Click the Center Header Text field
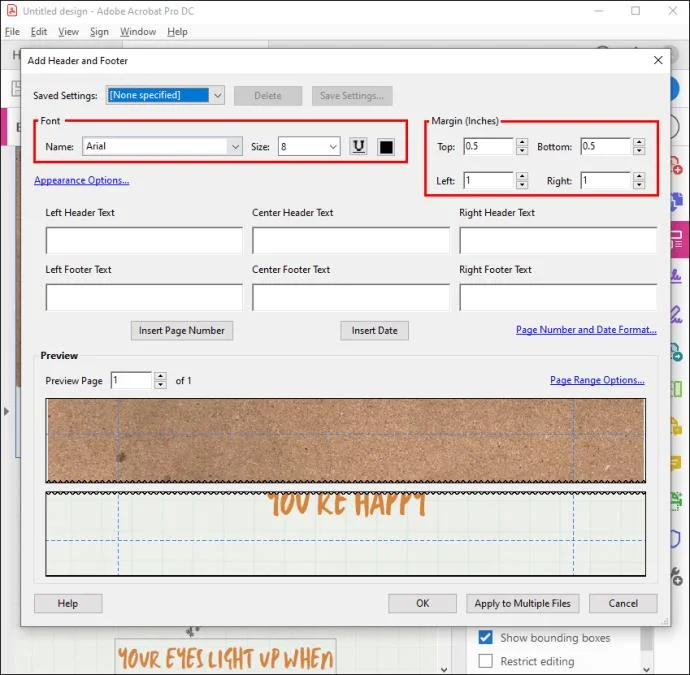This screenshot has height=675, width=690. pos(351,240)
